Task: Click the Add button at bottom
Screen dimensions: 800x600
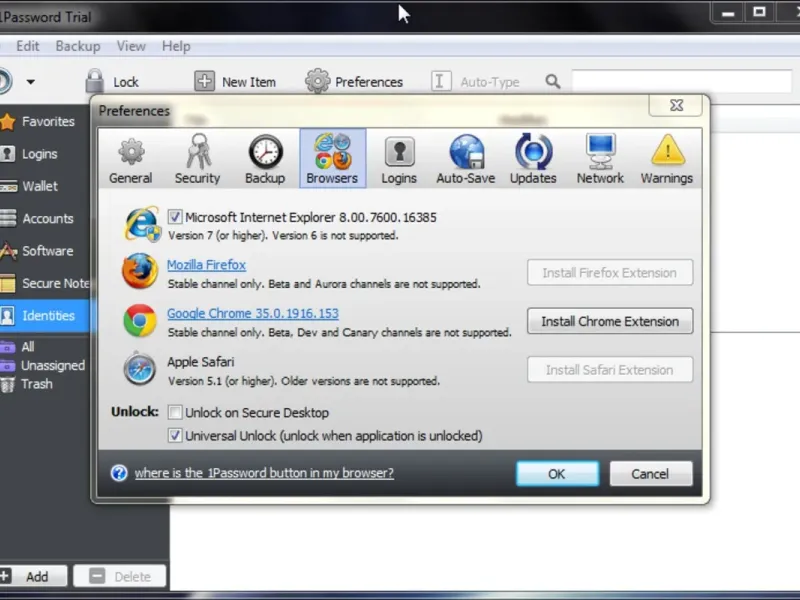Action: pyautogui.click(x=33, y=577)
